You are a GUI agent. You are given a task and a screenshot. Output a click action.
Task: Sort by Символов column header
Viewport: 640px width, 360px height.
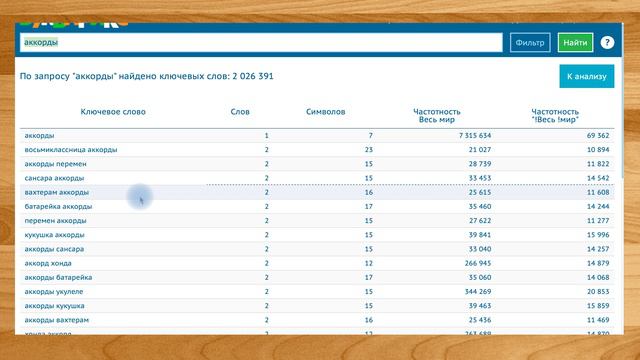tap(325, 112)
